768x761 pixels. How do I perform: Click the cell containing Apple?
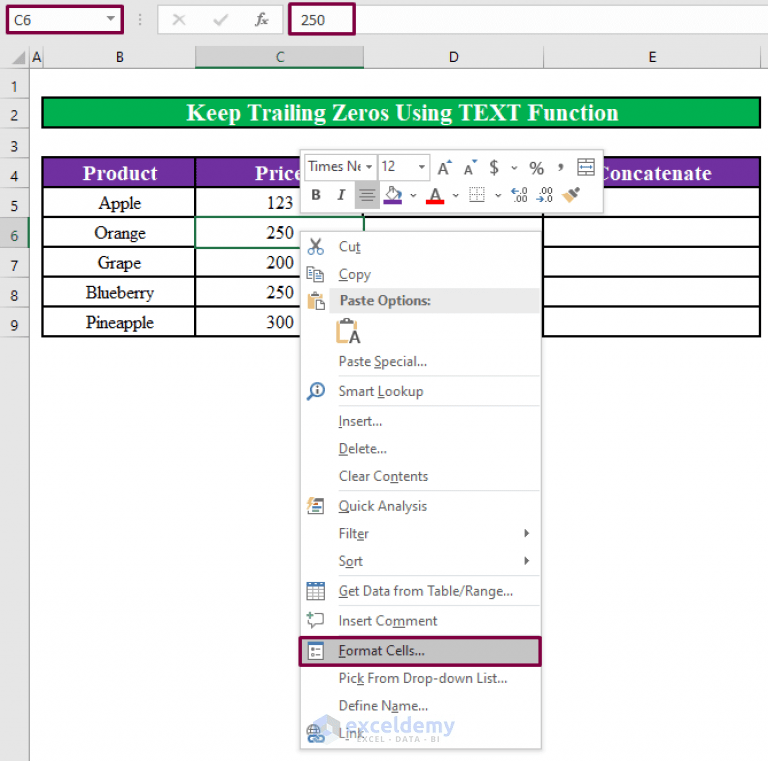[x=119, y=203]
